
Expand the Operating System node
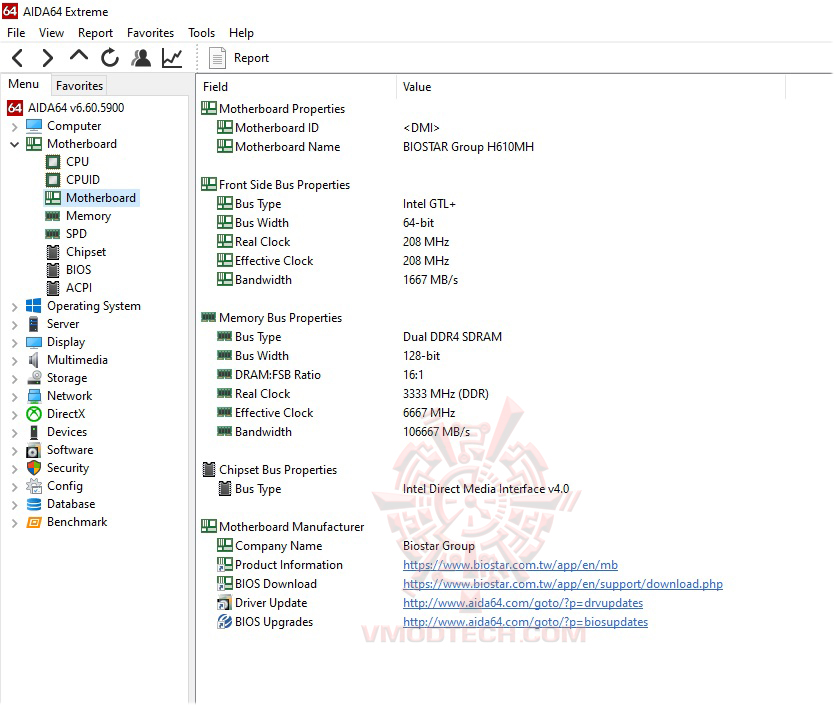[14, 307]
